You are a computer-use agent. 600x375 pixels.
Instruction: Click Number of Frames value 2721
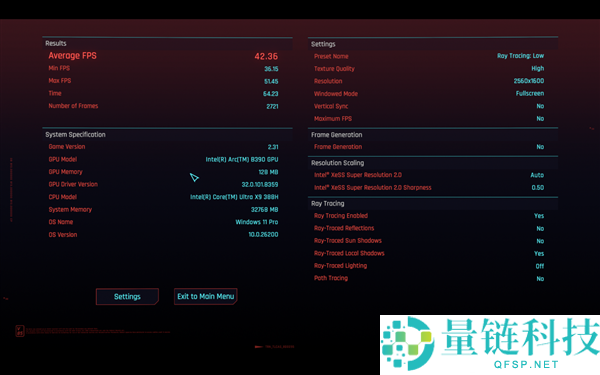(272, 106)
